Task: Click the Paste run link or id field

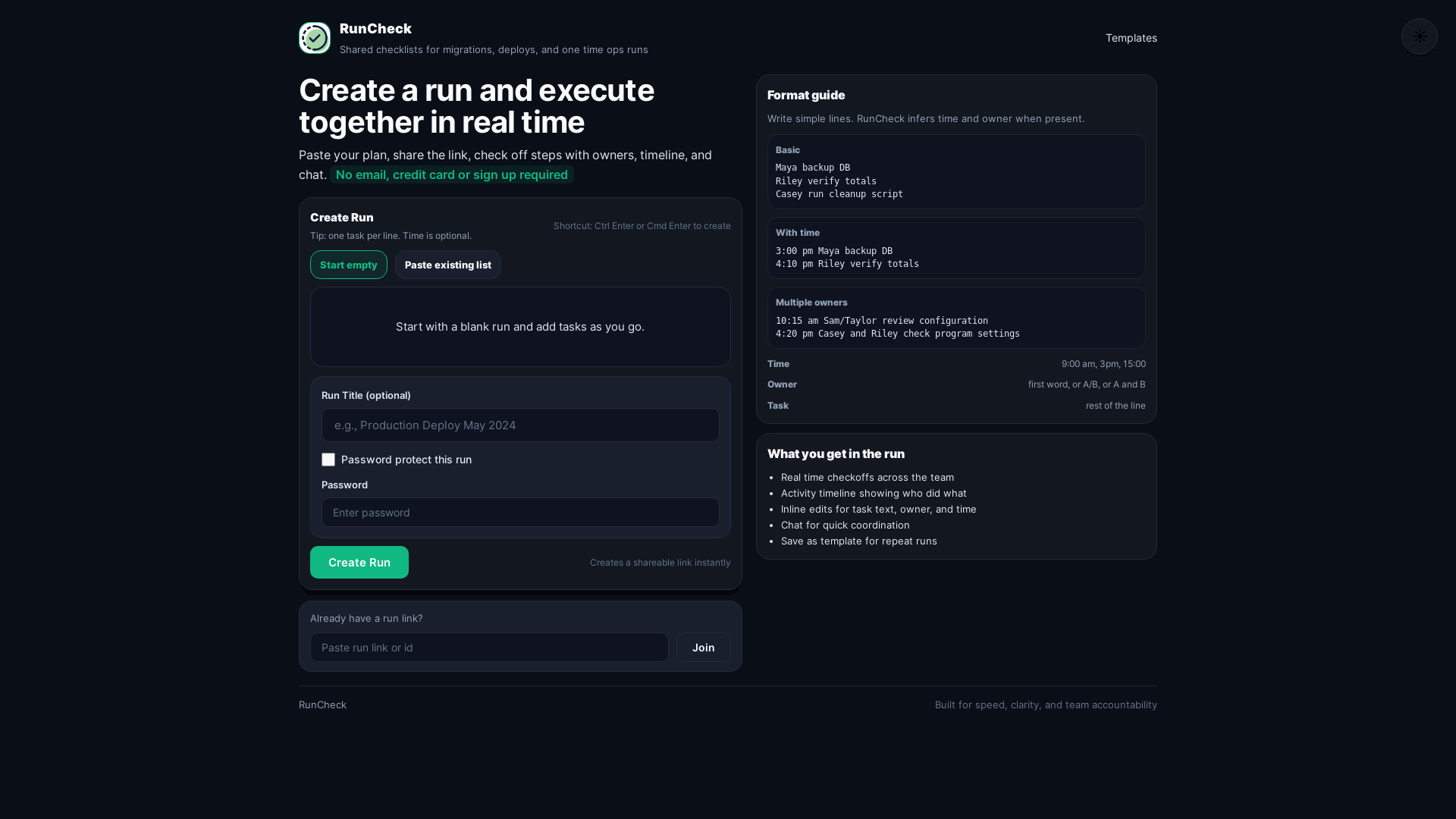Action: click(489, 648)
